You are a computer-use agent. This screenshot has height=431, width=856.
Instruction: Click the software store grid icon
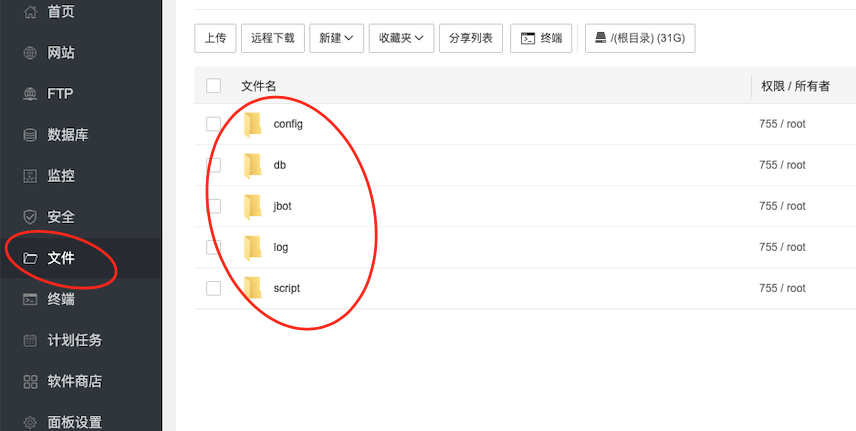point(29,381)
